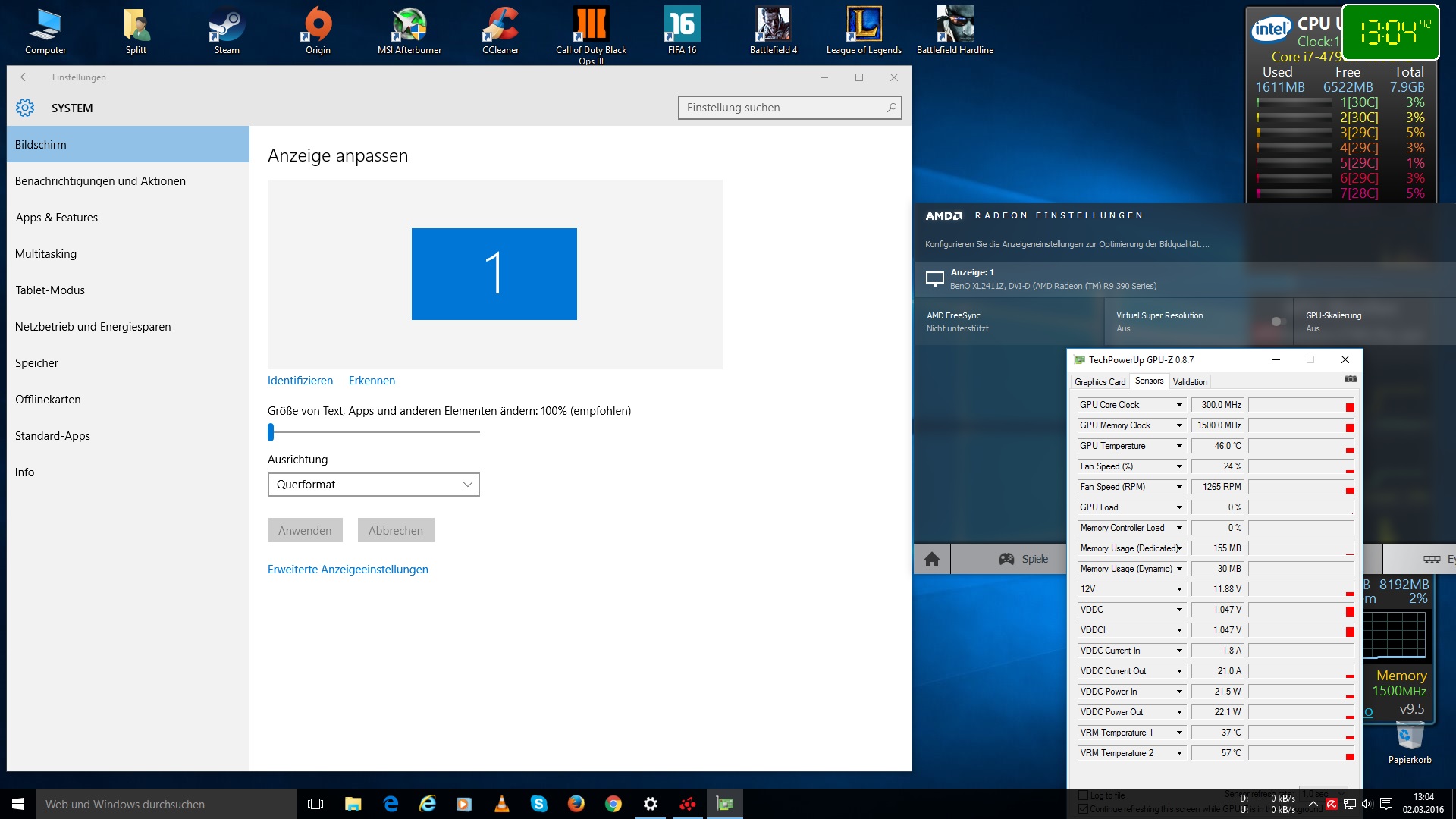This screenshot has height=819, width=1456.
Task: Expand the Ausrichtung Querformat dropdown
Action: [374, 485]
